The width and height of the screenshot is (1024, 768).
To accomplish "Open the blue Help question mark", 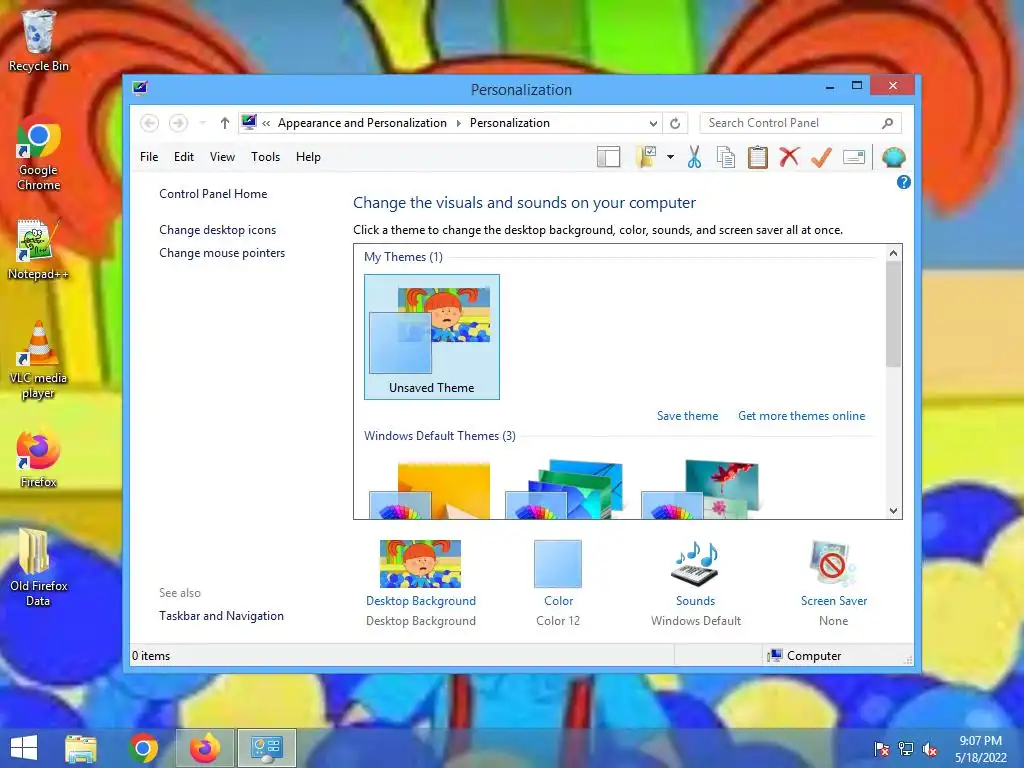I will click(x=904, y=182).
